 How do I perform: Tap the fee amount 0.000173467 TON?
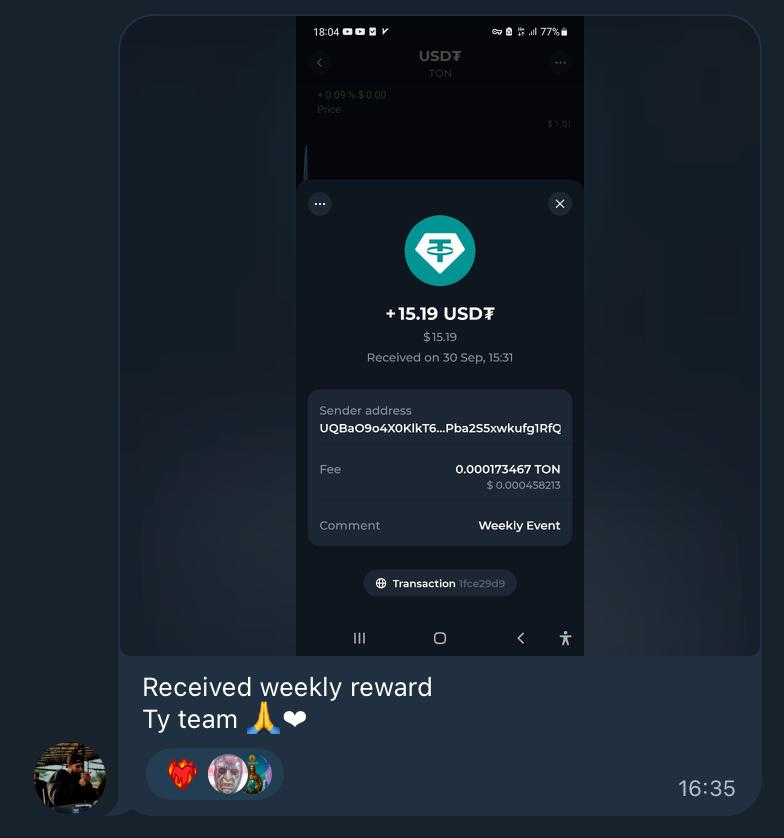click(507, 469)
